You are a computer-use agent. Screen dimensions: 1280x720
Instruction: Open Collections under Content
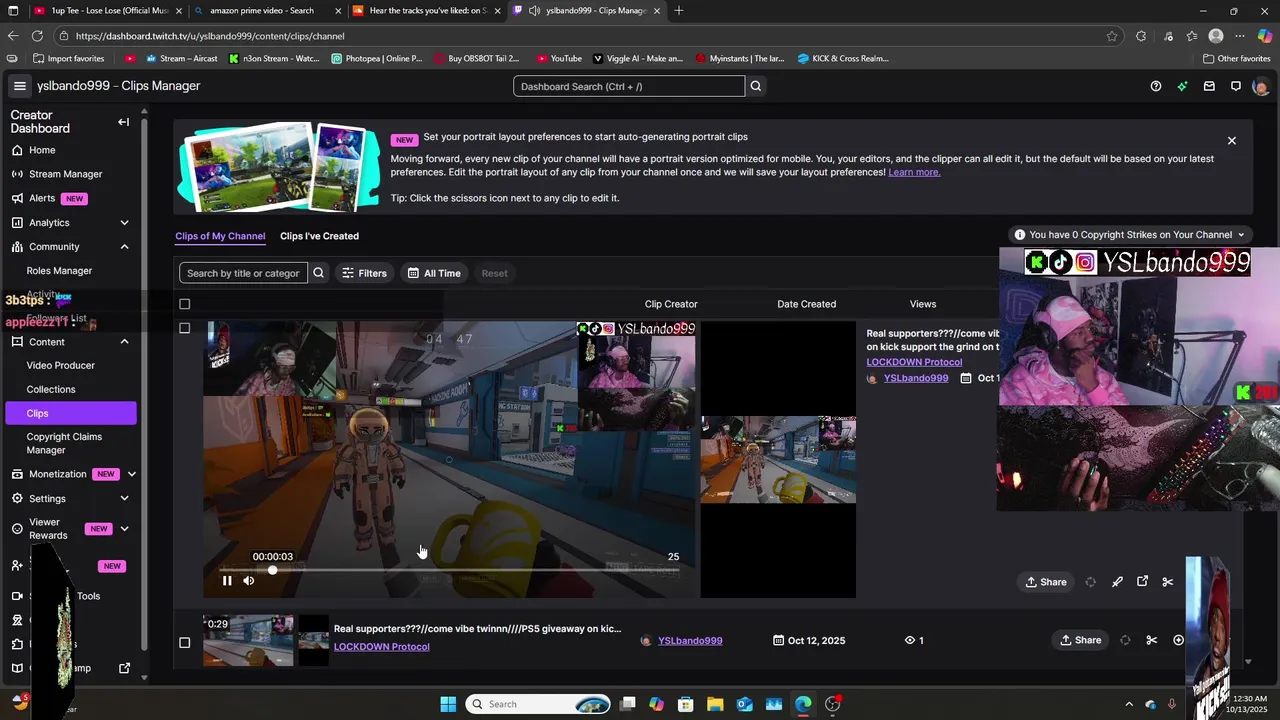pos(51,389)
